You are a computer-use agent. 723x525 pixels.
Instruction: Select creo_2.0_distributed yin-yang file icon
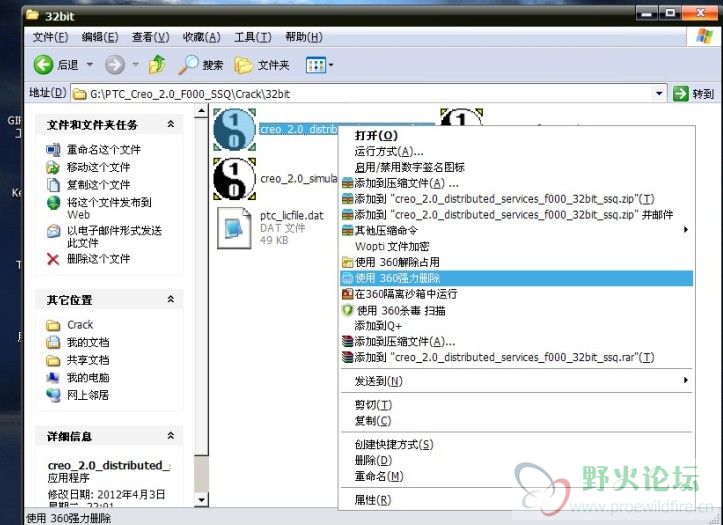coord(234,130)
